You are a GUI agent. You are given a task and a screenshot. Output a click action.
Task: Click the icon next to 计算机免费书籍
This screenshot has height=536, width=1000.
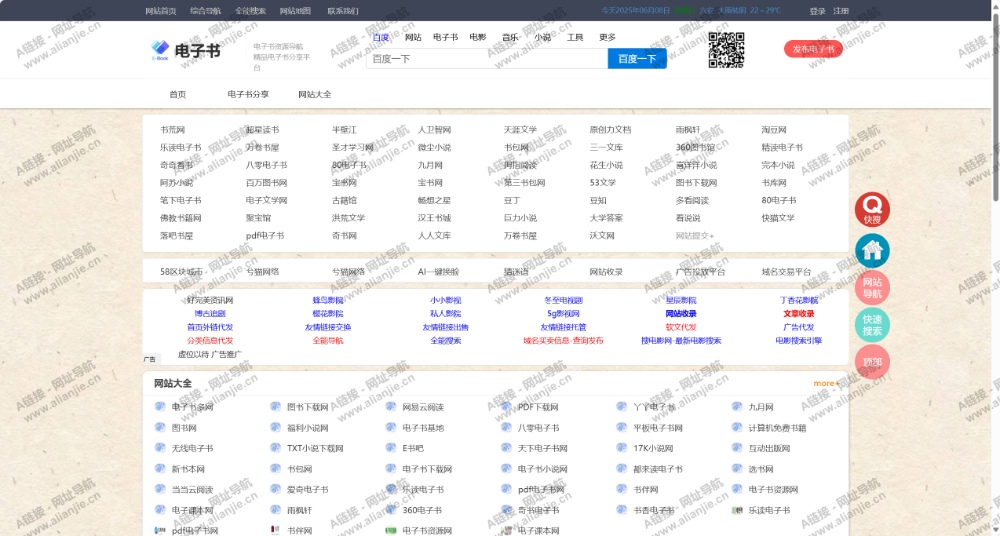[x=737, y=428]
